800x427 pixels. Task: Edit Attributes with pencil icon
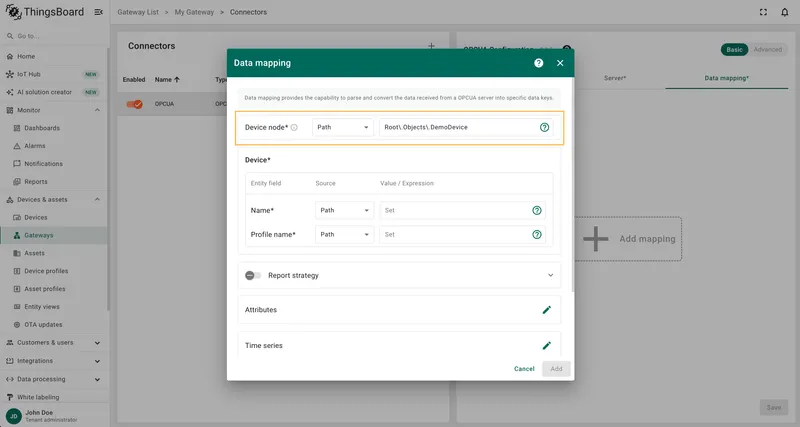coord(546,310)
